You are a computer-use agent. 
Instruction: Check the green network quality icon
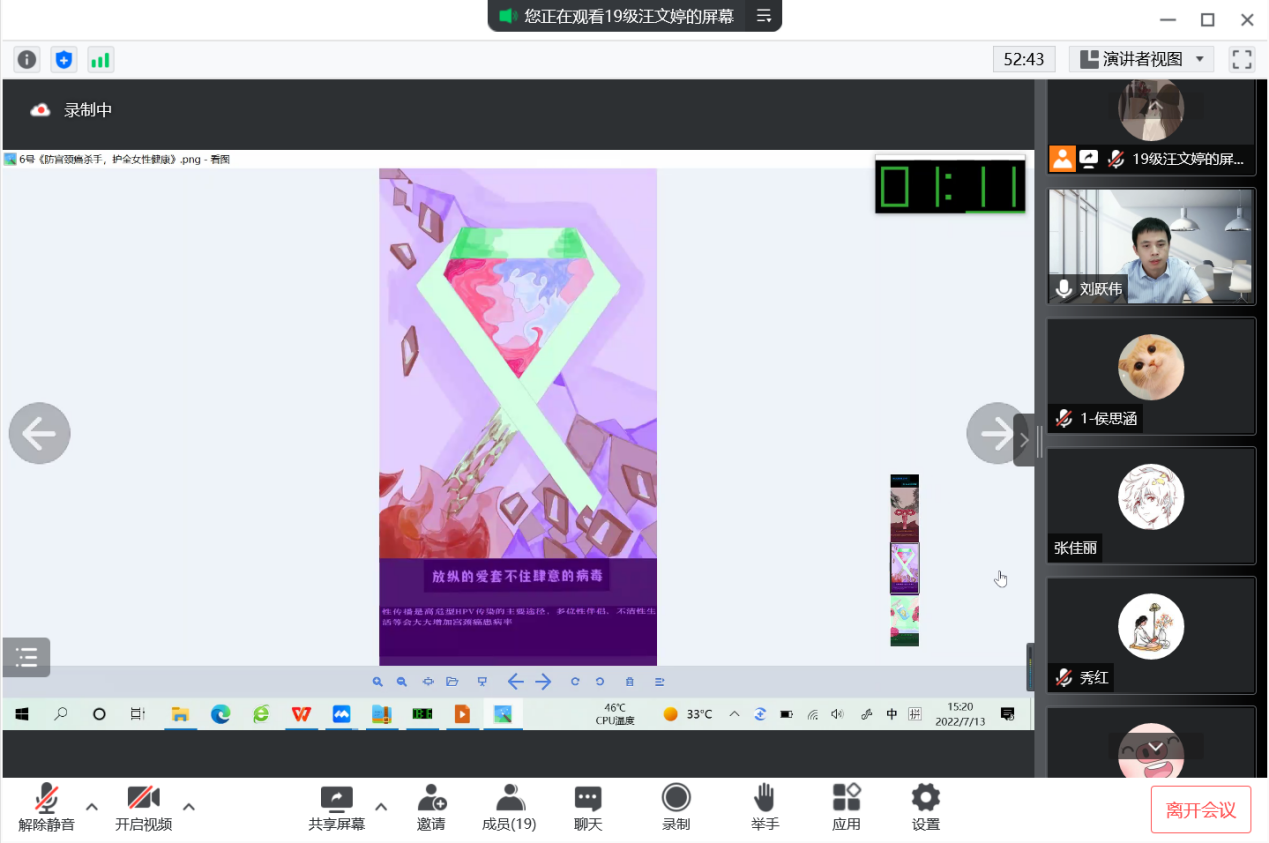coord(100,60)
